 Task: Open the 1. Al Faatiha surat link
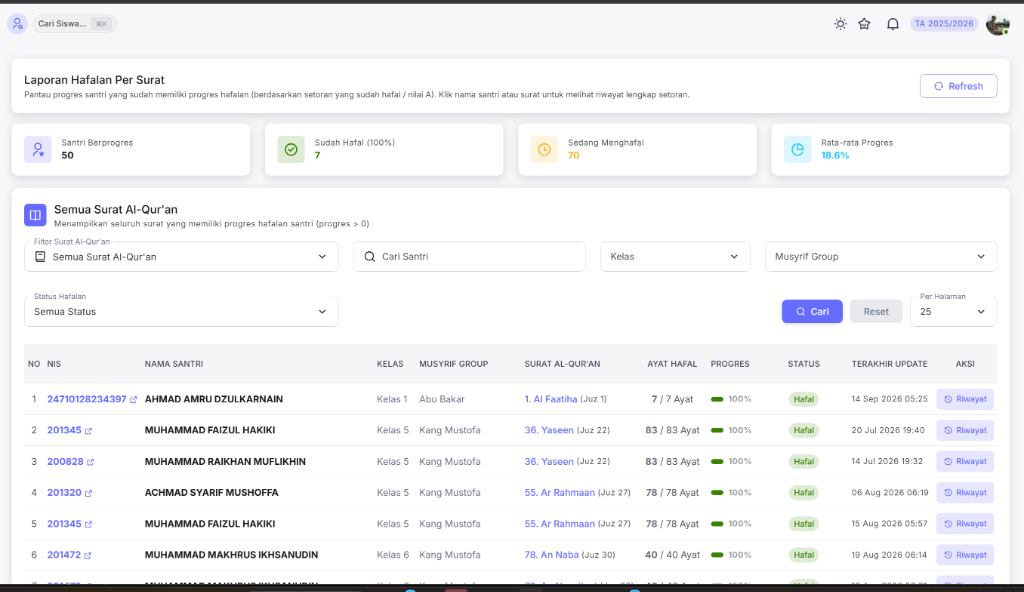click(x=551, y=399)
